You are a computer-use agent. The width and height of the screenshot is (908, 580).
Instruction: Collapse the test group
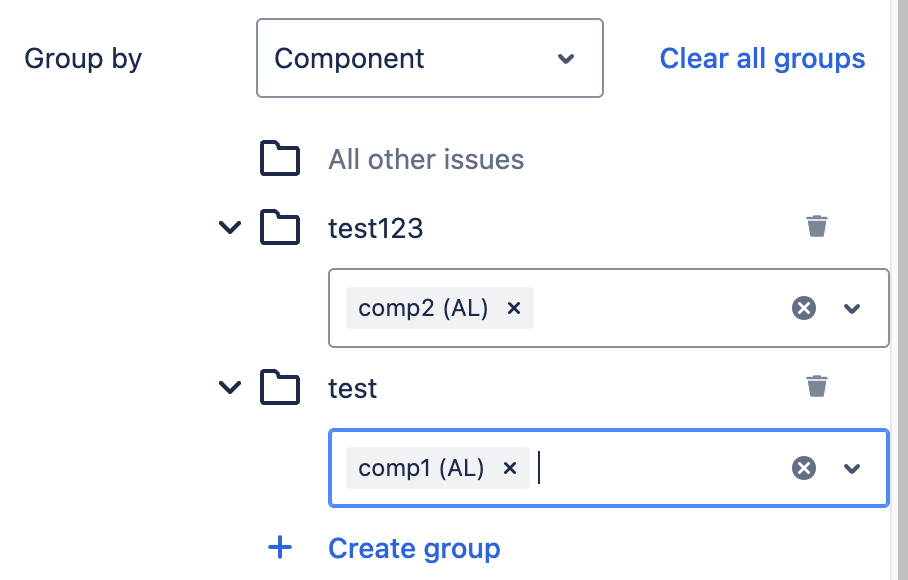[x=230, y=387]
